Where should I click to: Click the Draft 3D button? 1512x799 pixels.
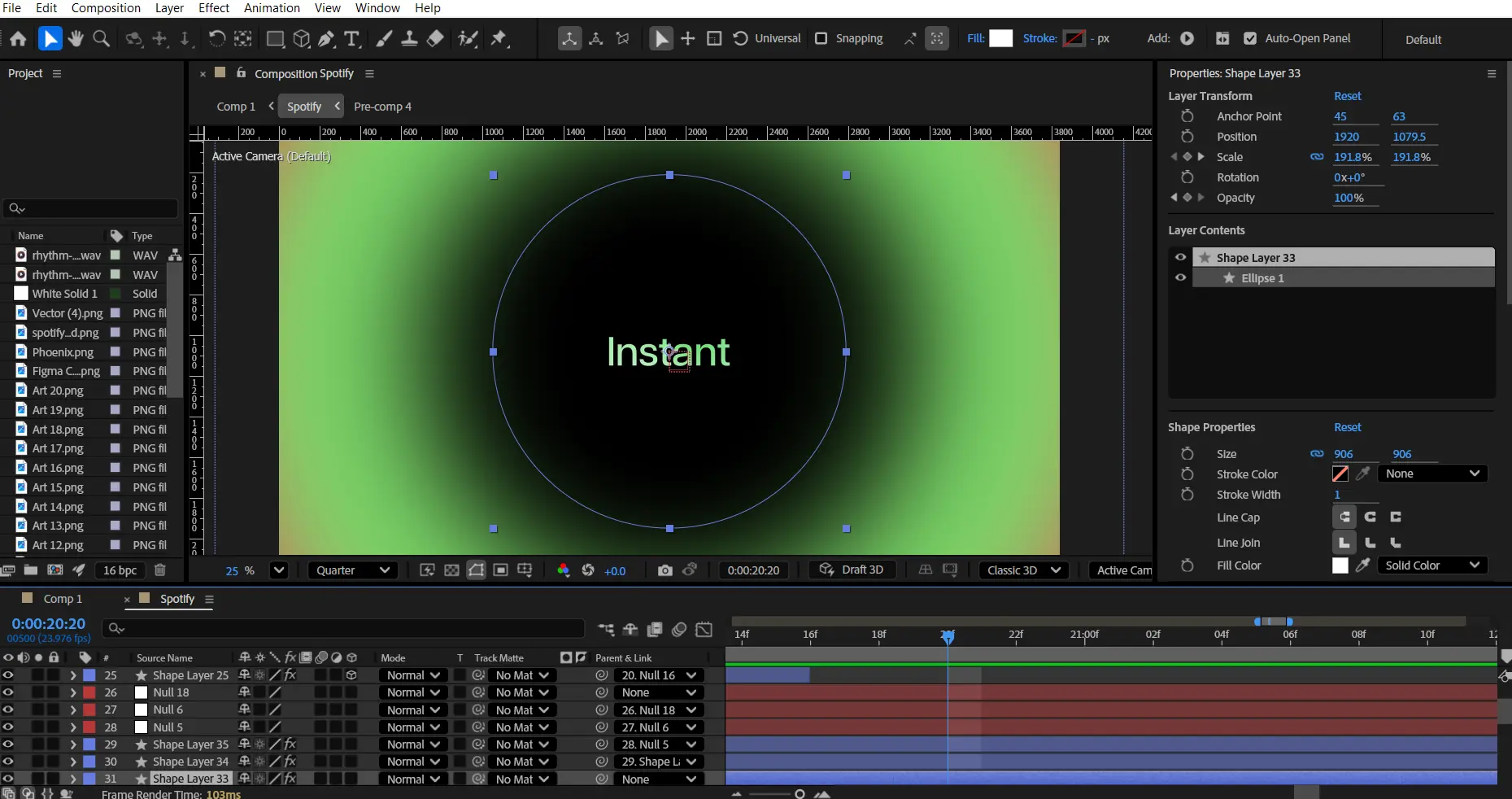click(x=852, y=570)
